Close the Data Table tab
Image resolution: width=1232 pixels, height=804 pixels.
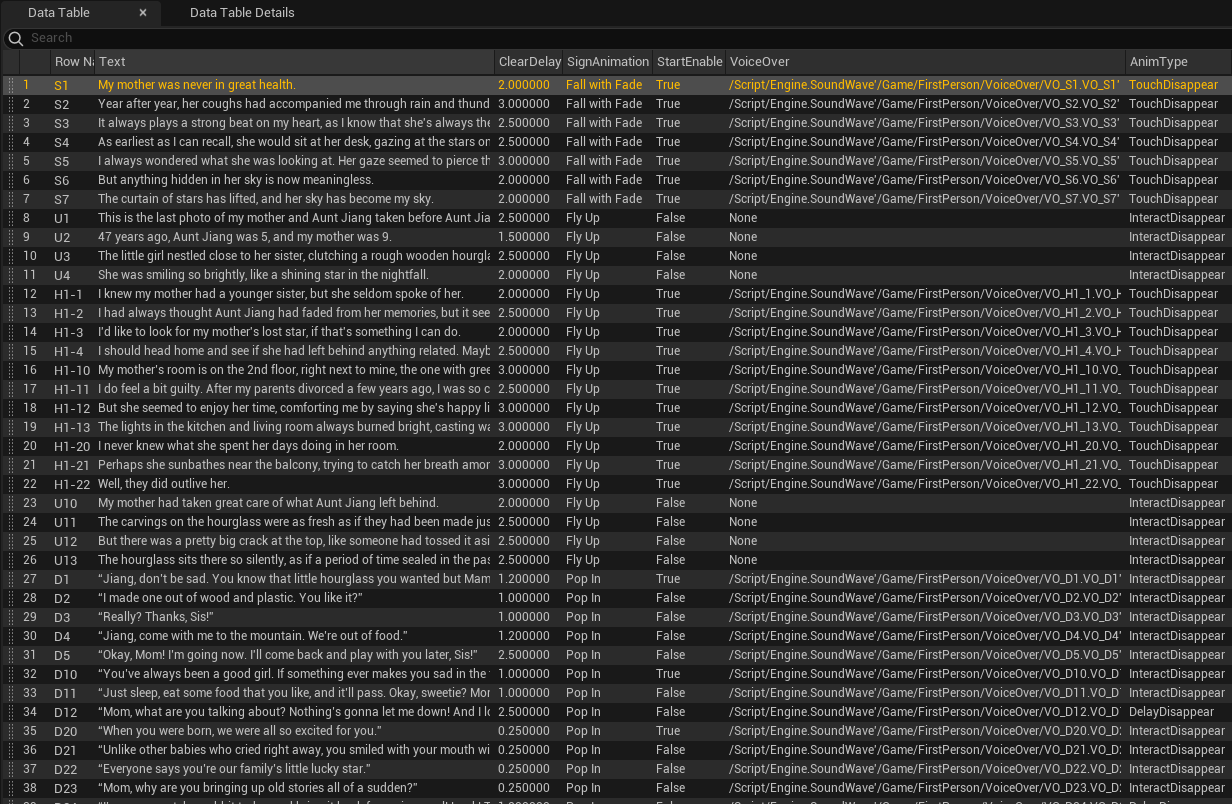pos(143,13)
